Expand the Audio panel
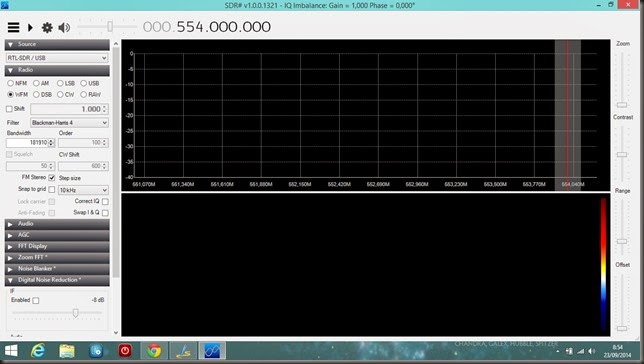Image resolution: width=644 pixels, height=364 pixels. (57, 224)
